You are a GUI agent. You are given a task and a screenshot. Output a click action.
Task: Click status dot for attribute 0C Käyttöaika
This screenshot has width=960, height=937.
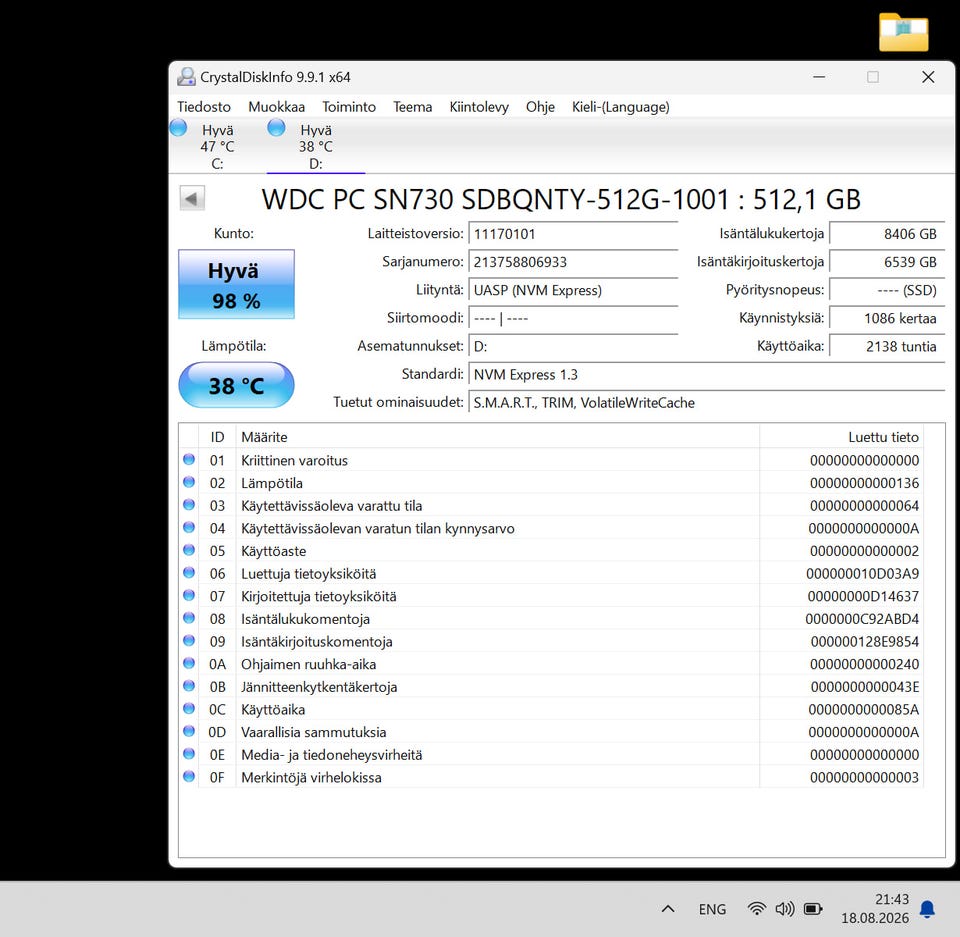click(x=189, y=709)
